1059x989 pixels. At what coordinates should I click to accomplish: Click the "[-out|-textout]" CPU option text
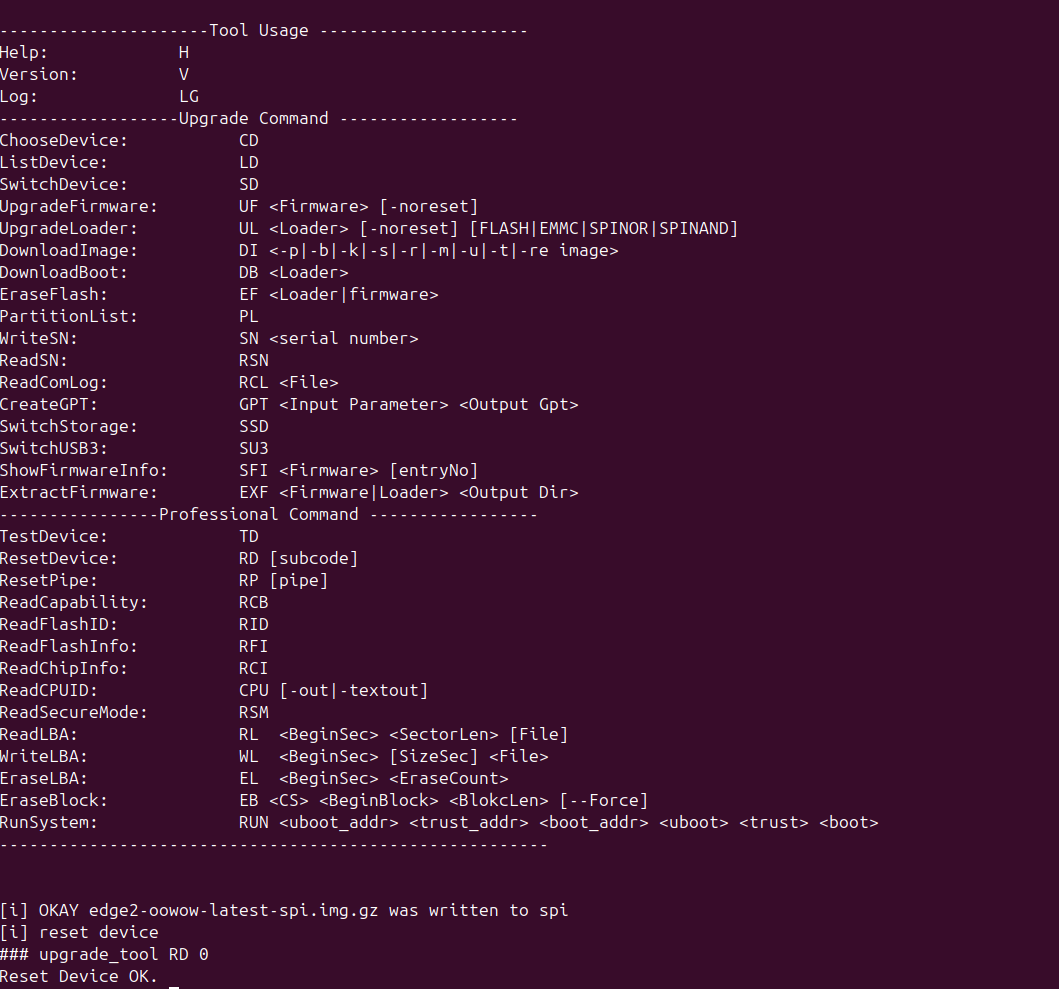tap(353, 690)
